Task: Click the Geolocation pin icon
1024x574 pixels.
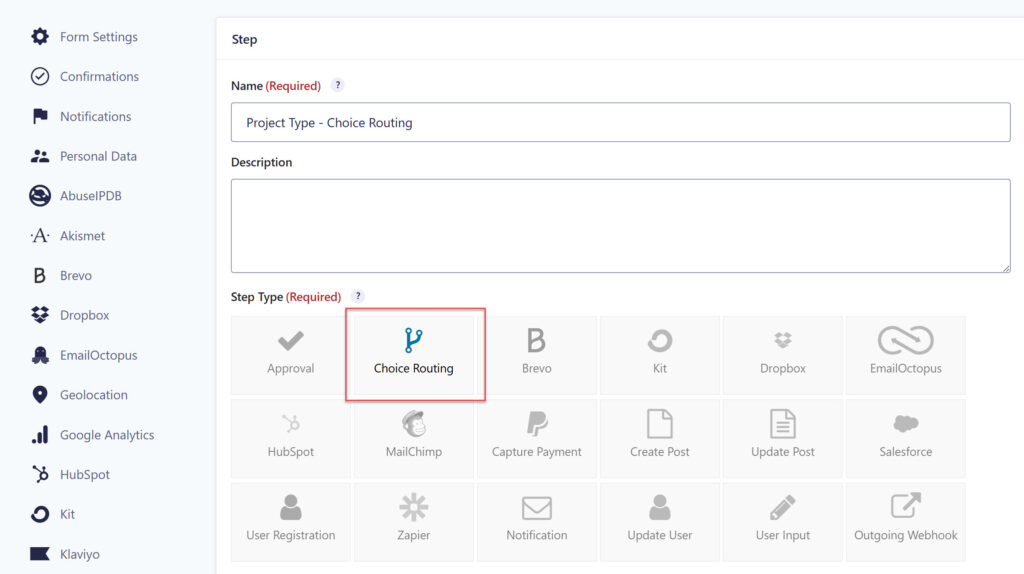Action: coord(40,394)
